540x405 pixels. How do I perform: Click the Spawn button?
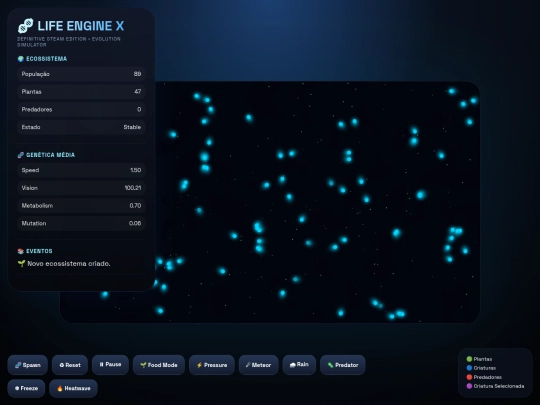28,365
